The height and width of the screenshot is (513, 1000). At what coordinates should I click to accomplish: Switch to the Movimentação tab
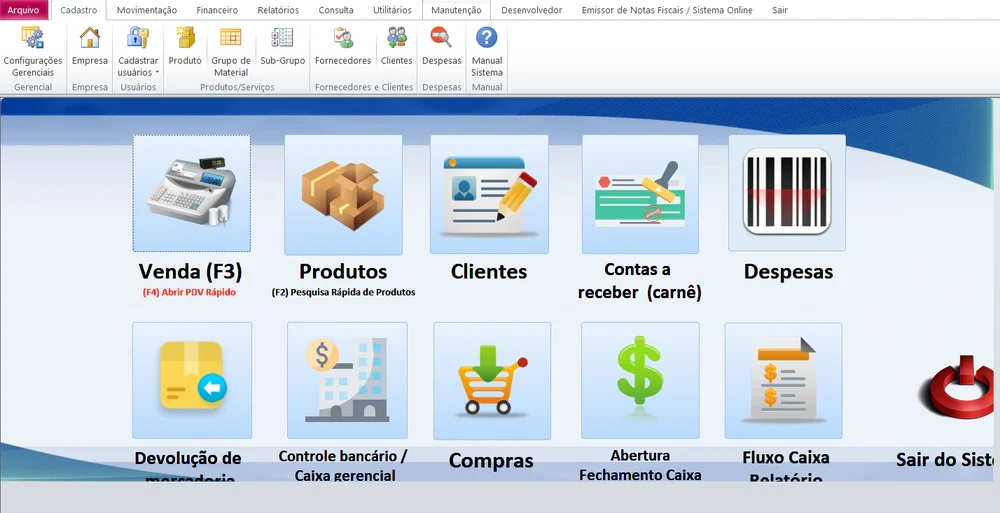[147, 10]
